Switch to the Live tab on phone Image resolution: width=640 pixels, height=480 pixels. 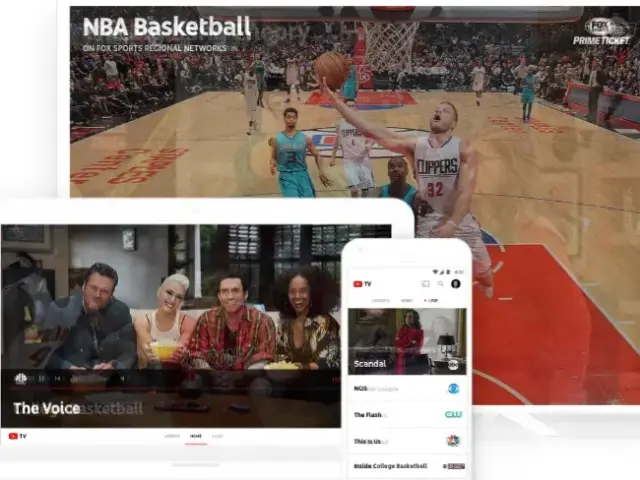[x=431, y=300]
